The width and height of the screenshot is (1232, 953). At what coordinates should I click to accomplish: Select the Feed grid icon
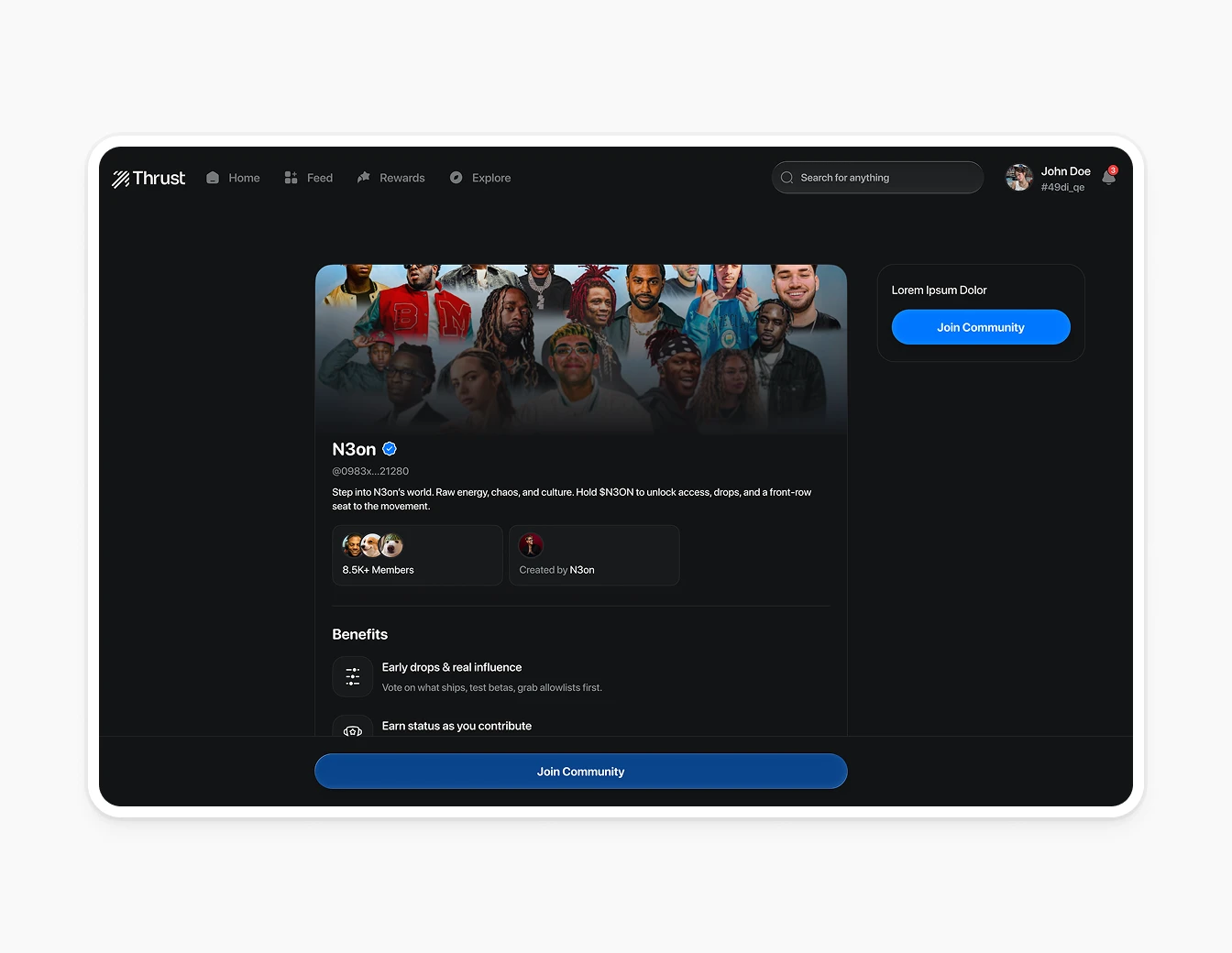click(291, 178)
